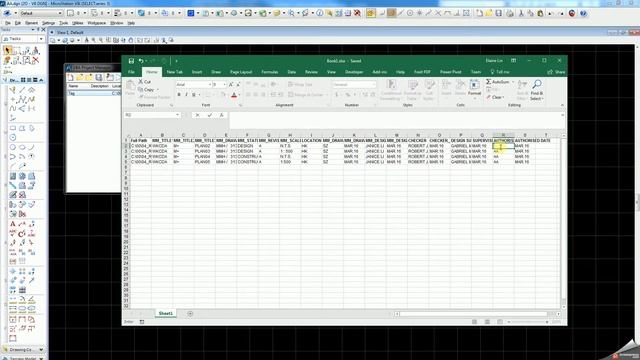Click the Format cells button in the Cells group
Viewport: 640px width, 360px height.
(474, 88)
